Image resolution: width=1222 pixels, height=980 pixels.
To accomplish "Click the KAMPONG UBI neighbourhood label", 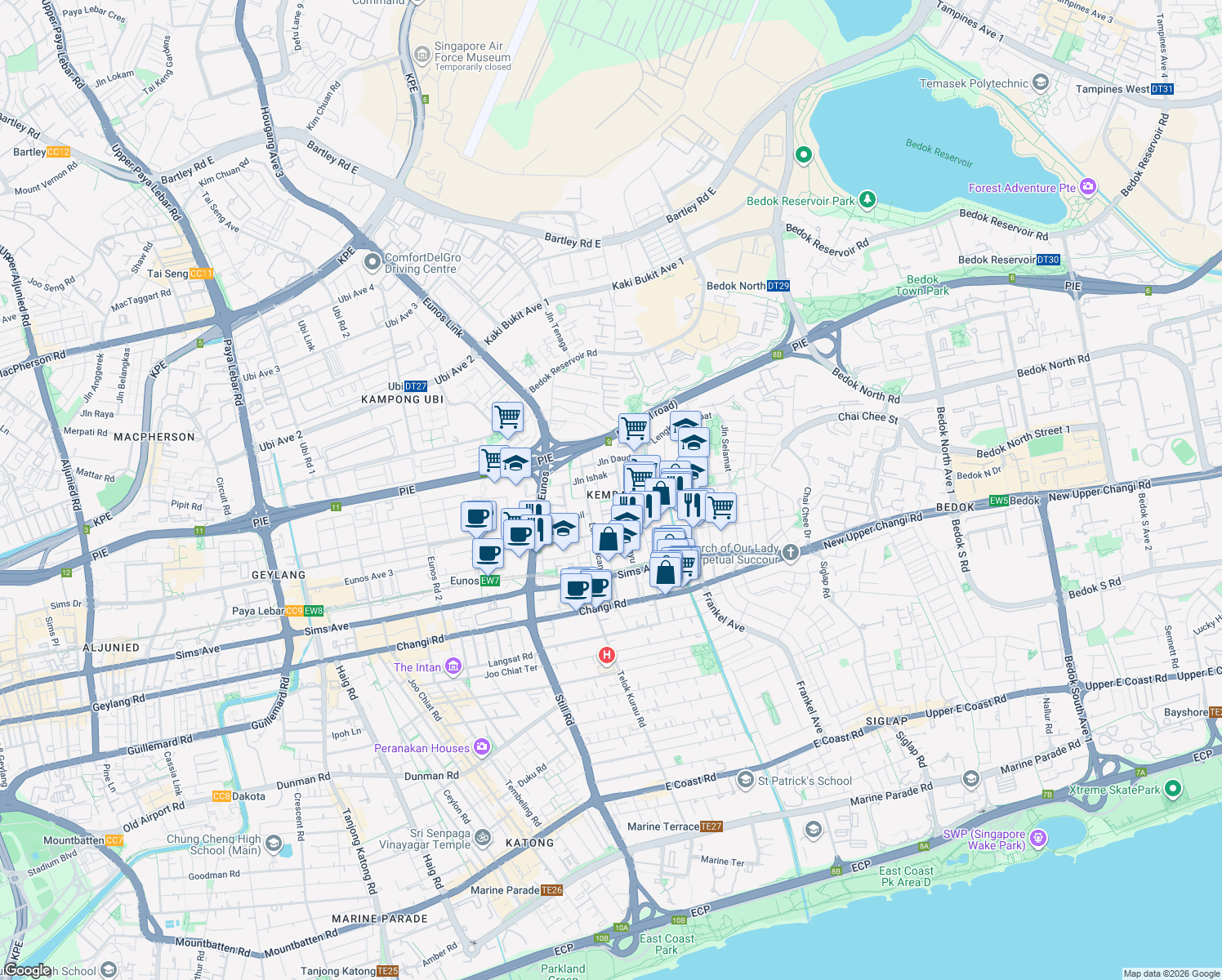I will point(403,399).
